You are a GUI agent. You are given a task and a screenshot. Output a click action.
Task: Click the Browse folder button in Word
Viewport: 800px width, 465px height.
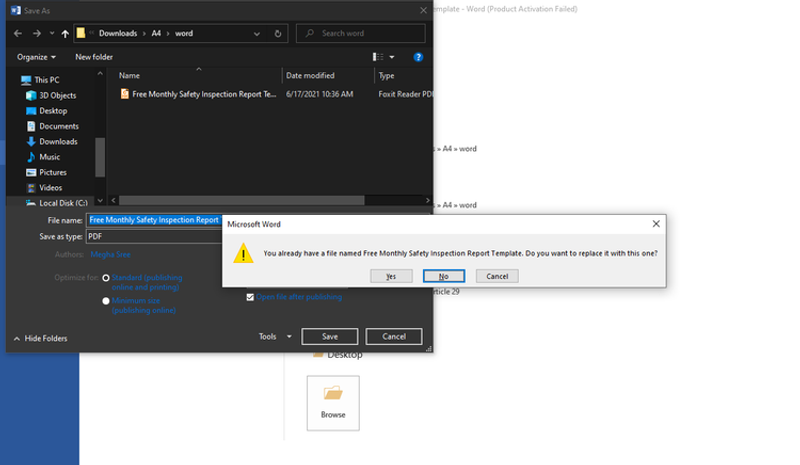pos(333,403)
